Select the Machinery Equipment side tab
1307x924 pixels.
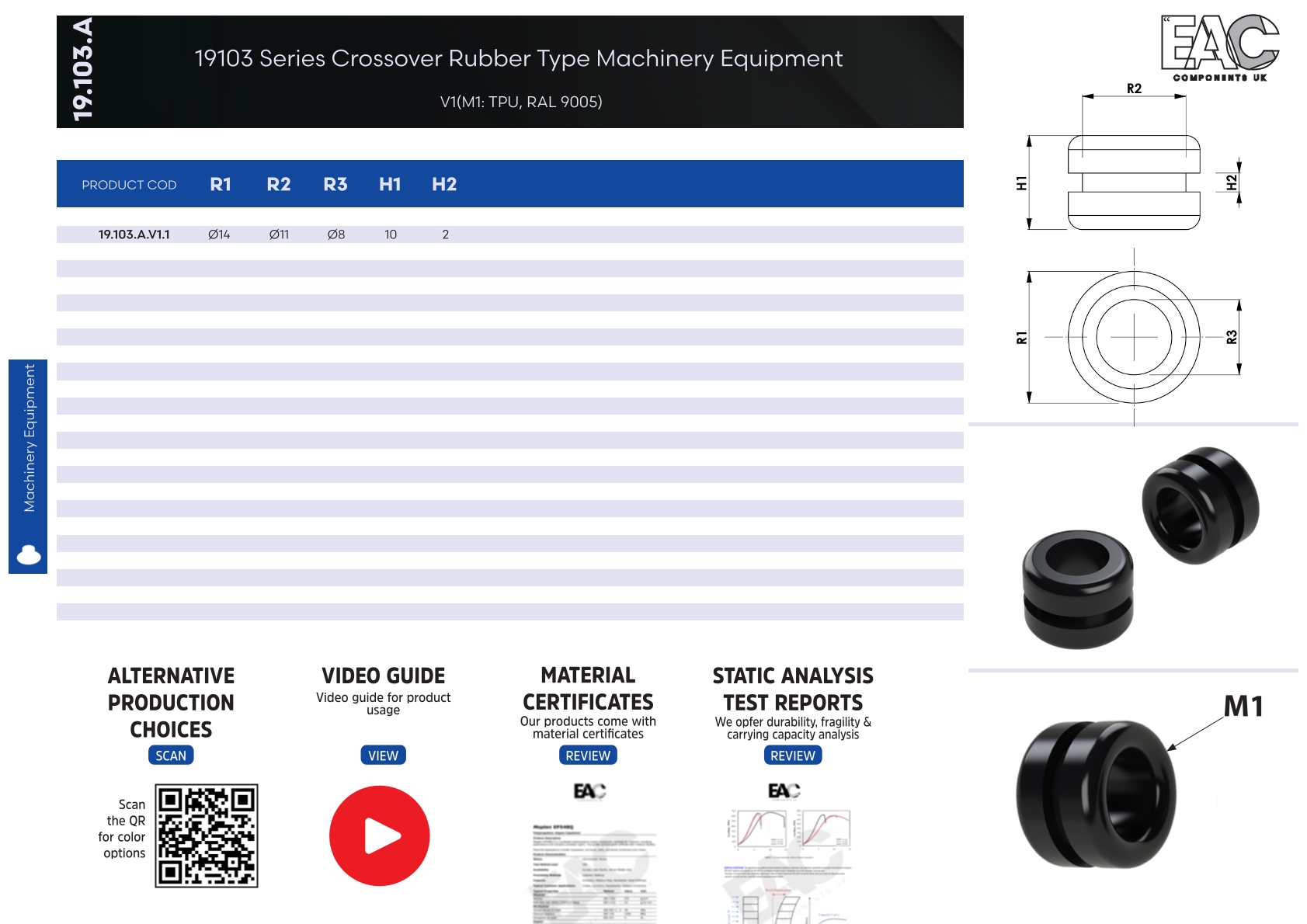pos(28,466)
